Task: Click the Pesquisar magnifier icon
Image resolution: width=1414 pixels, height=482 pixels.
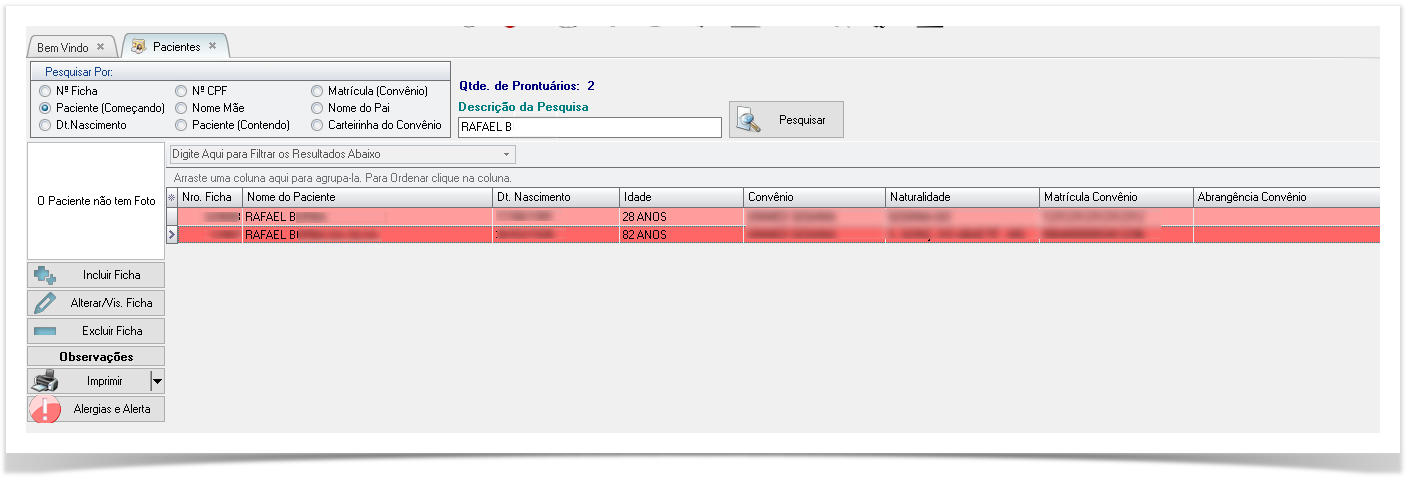Action: tap(749, 120)
